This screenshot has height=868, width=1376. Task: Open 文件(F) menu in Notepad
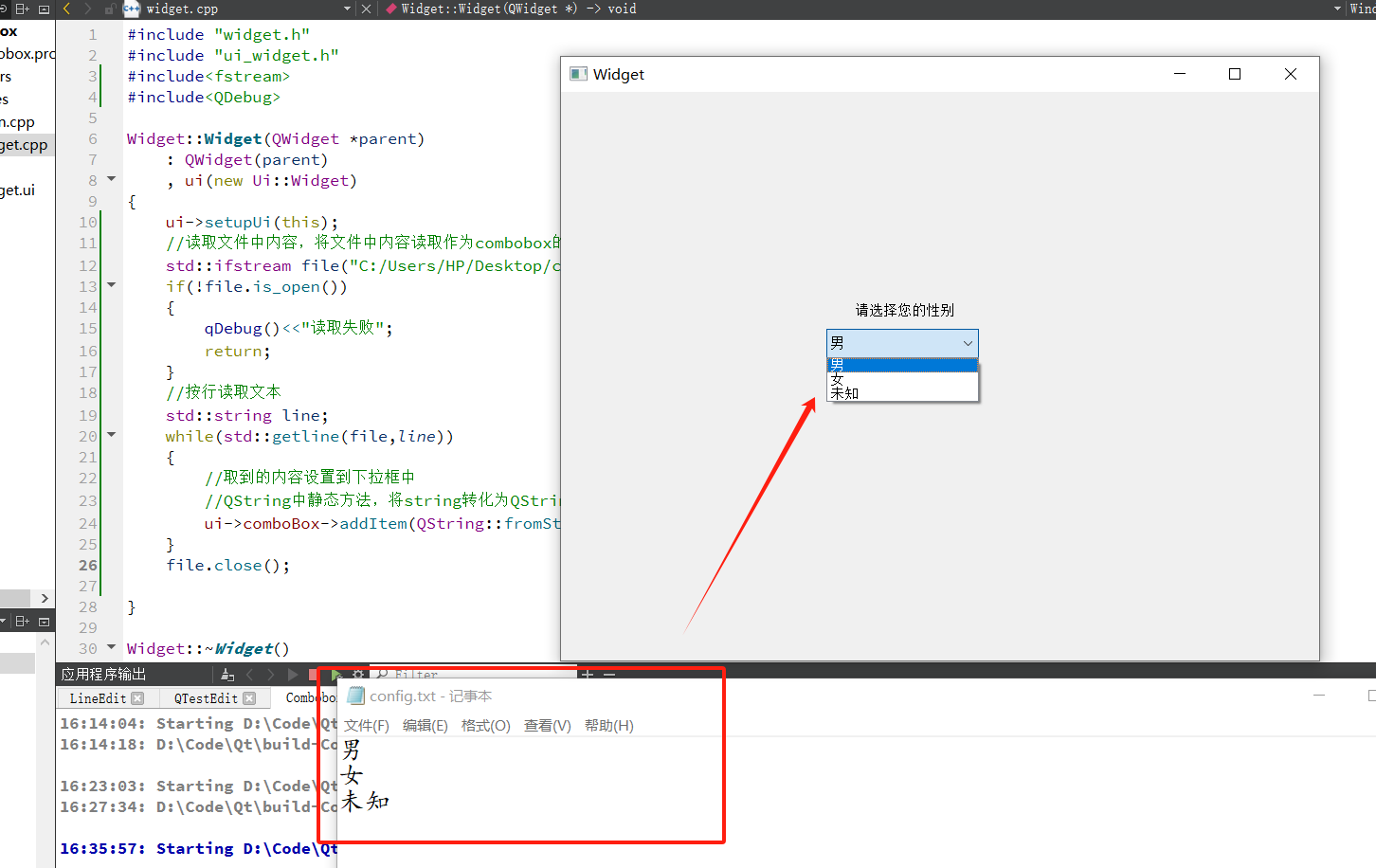[x=367, y=726]
